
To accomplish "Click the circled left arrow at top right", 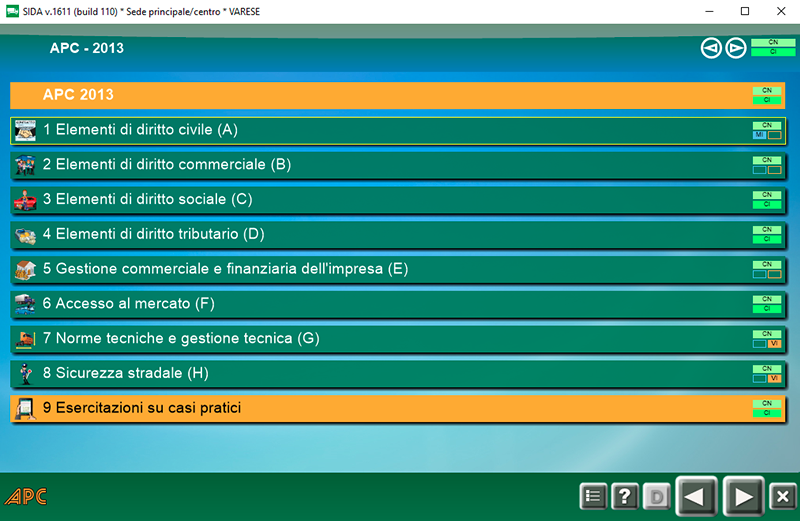I will [711, 48].
